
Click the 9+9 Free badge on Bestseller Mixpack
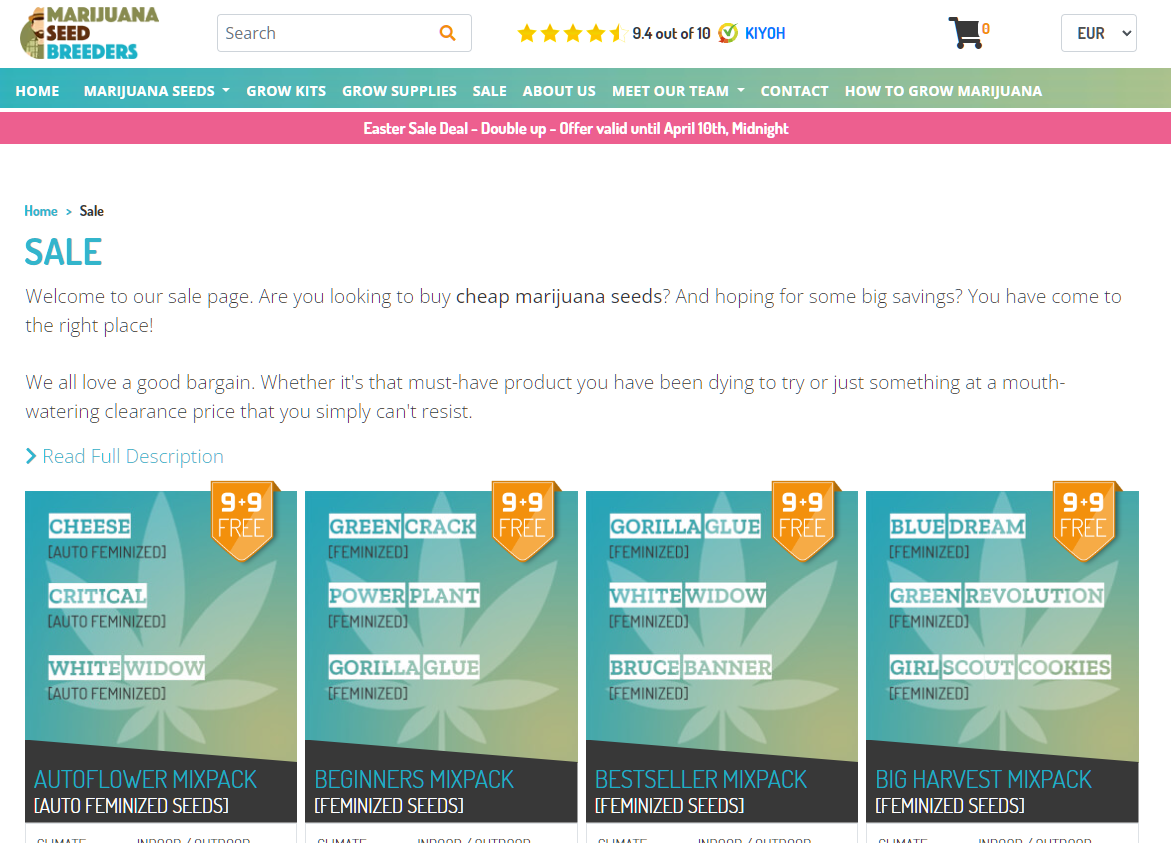tap(803, 522)
